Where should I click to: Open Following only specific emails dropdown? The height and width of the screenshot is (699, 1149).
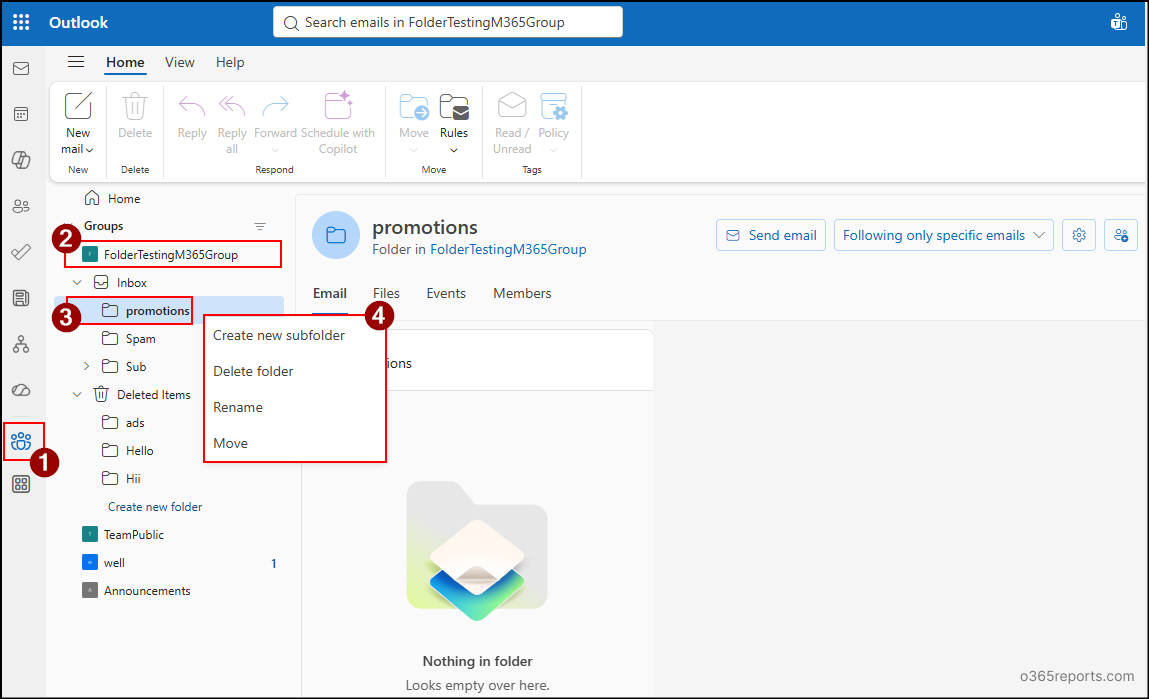pos(943,235)
